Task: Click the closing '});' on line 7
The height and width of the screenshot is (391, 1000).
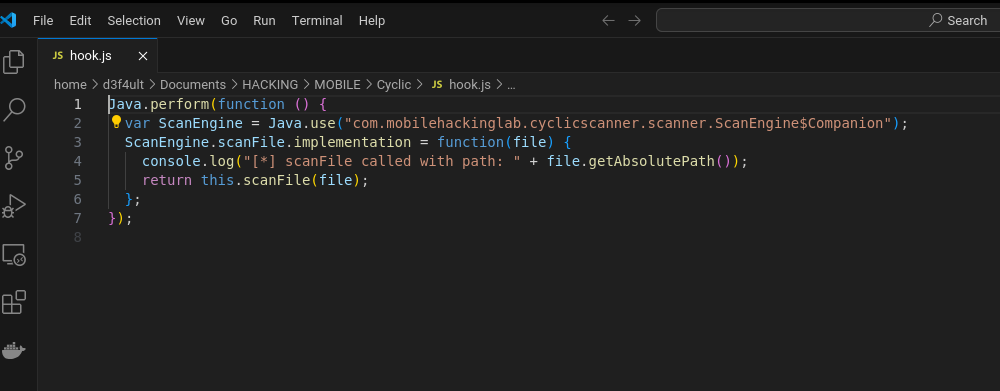Action: tap(121, 218)
